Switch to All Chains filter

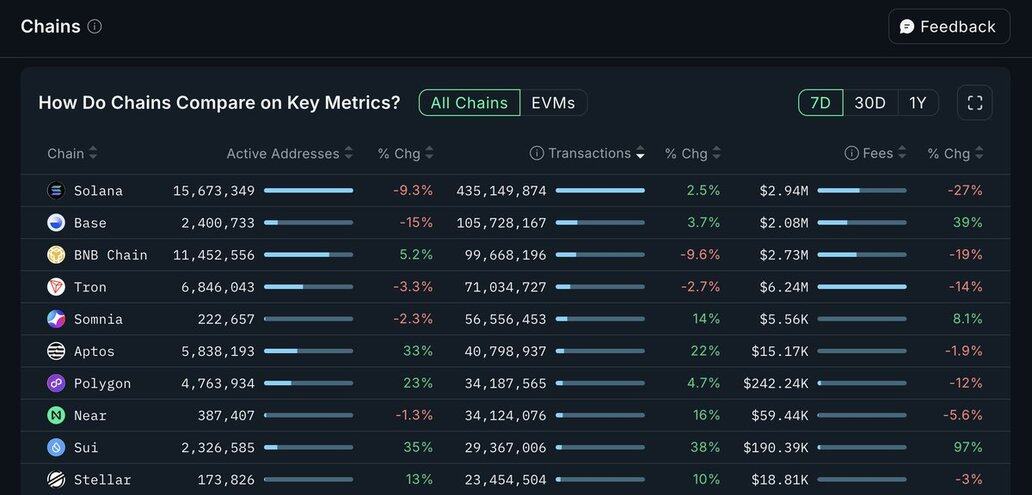469,103
